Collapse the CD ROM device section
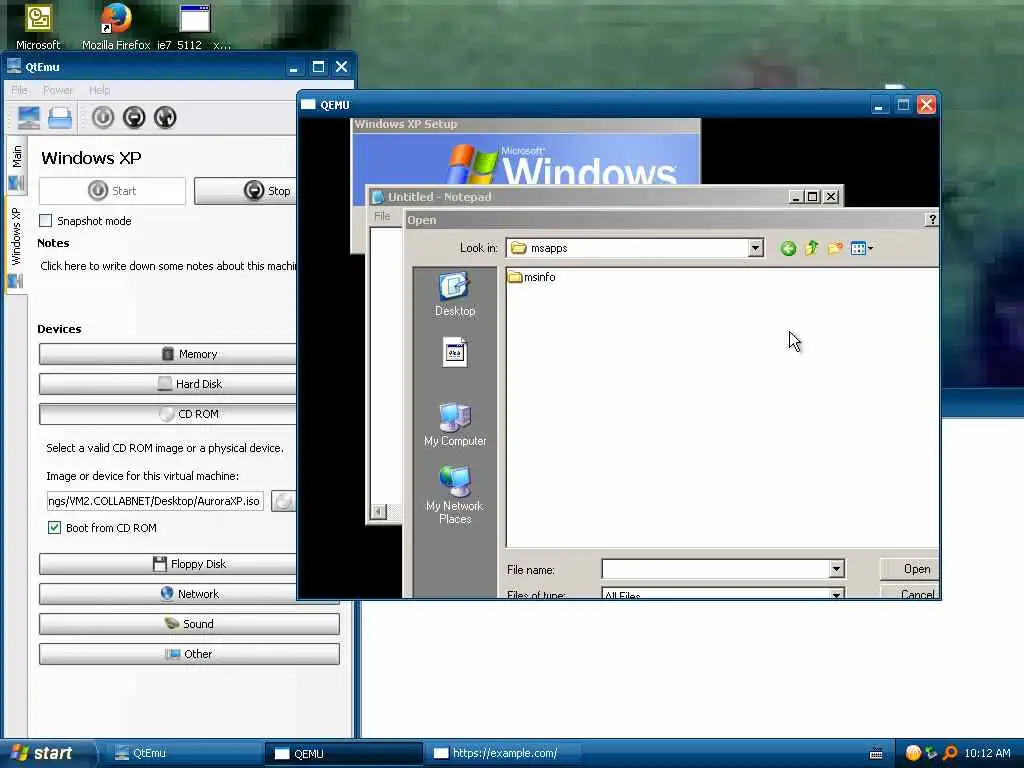1024x768 pixels. (x=167, y=414)
